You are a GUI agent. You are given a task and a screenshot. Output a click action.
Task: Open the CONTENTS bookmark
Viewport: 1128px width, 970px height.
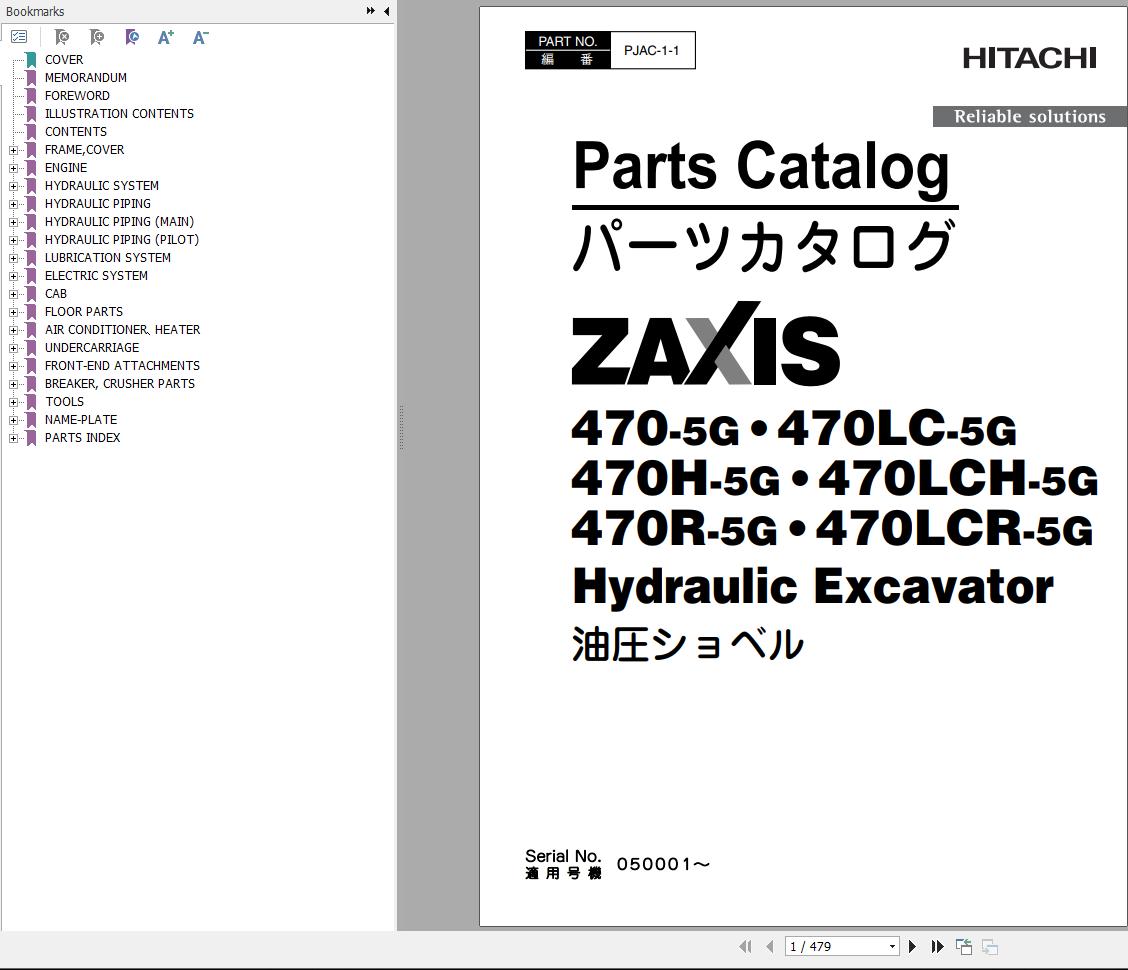[76, 132]
